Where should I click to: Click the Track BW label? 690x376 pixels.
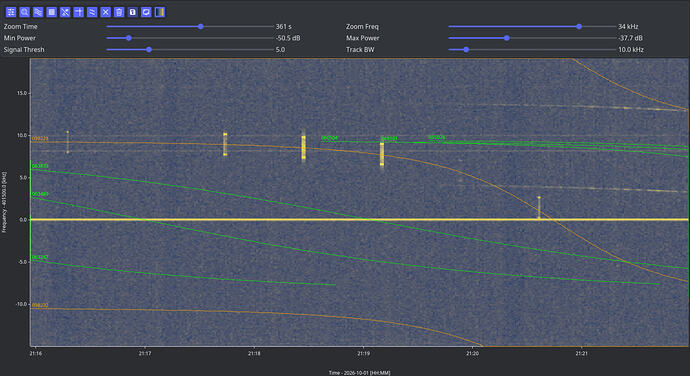[x=360, y=49]
